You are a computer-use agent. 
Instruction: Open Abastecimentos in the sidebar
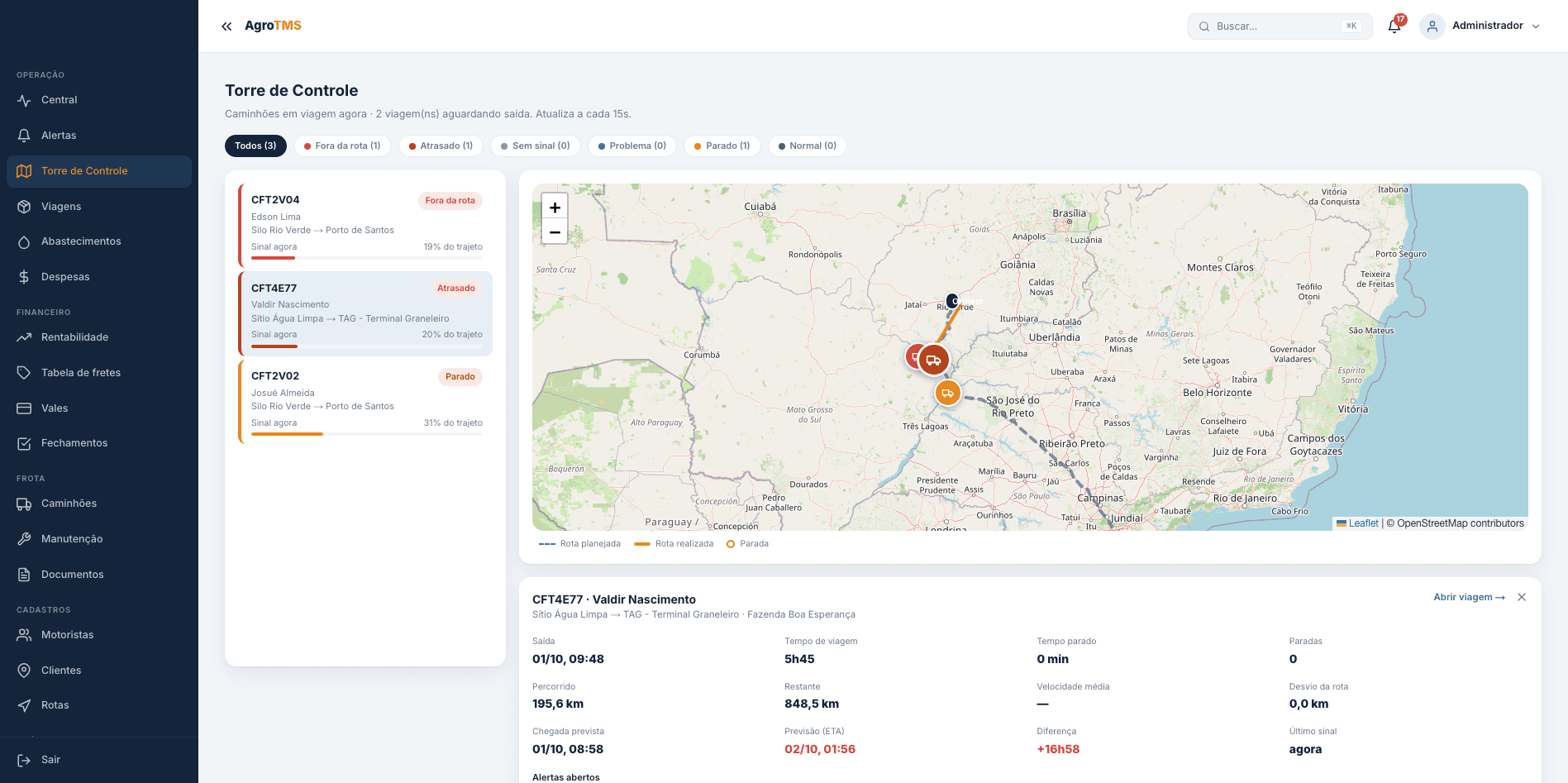click(99, 241)
